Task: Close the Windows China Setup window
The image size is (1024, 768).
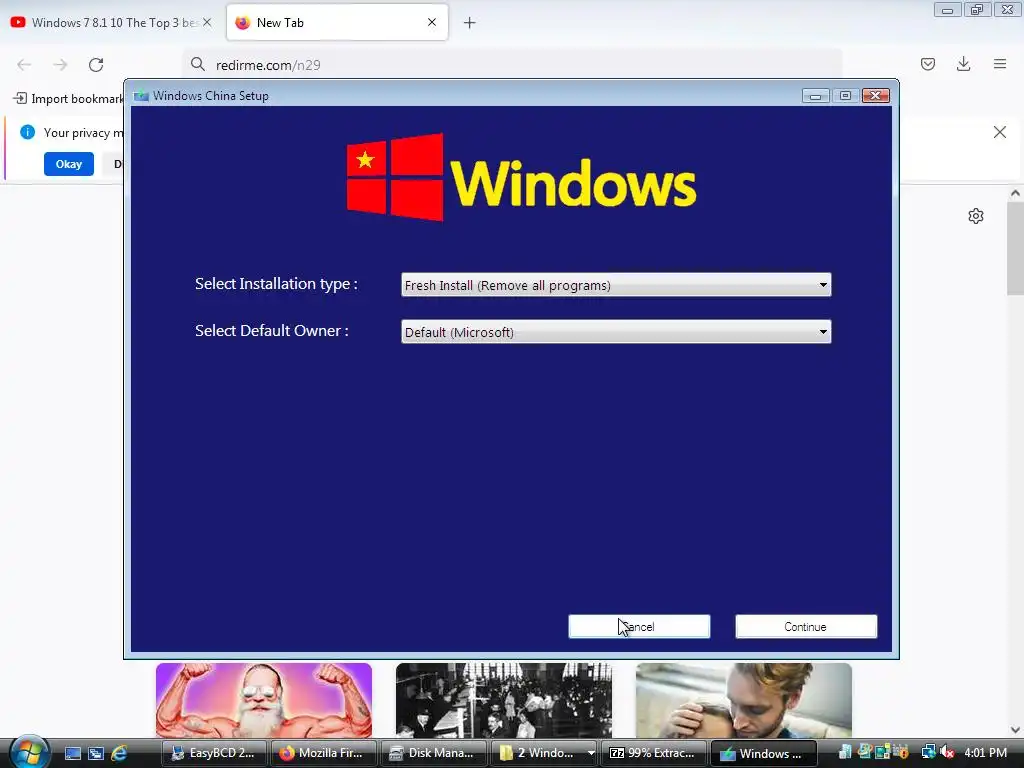Action: click(875, 96)
